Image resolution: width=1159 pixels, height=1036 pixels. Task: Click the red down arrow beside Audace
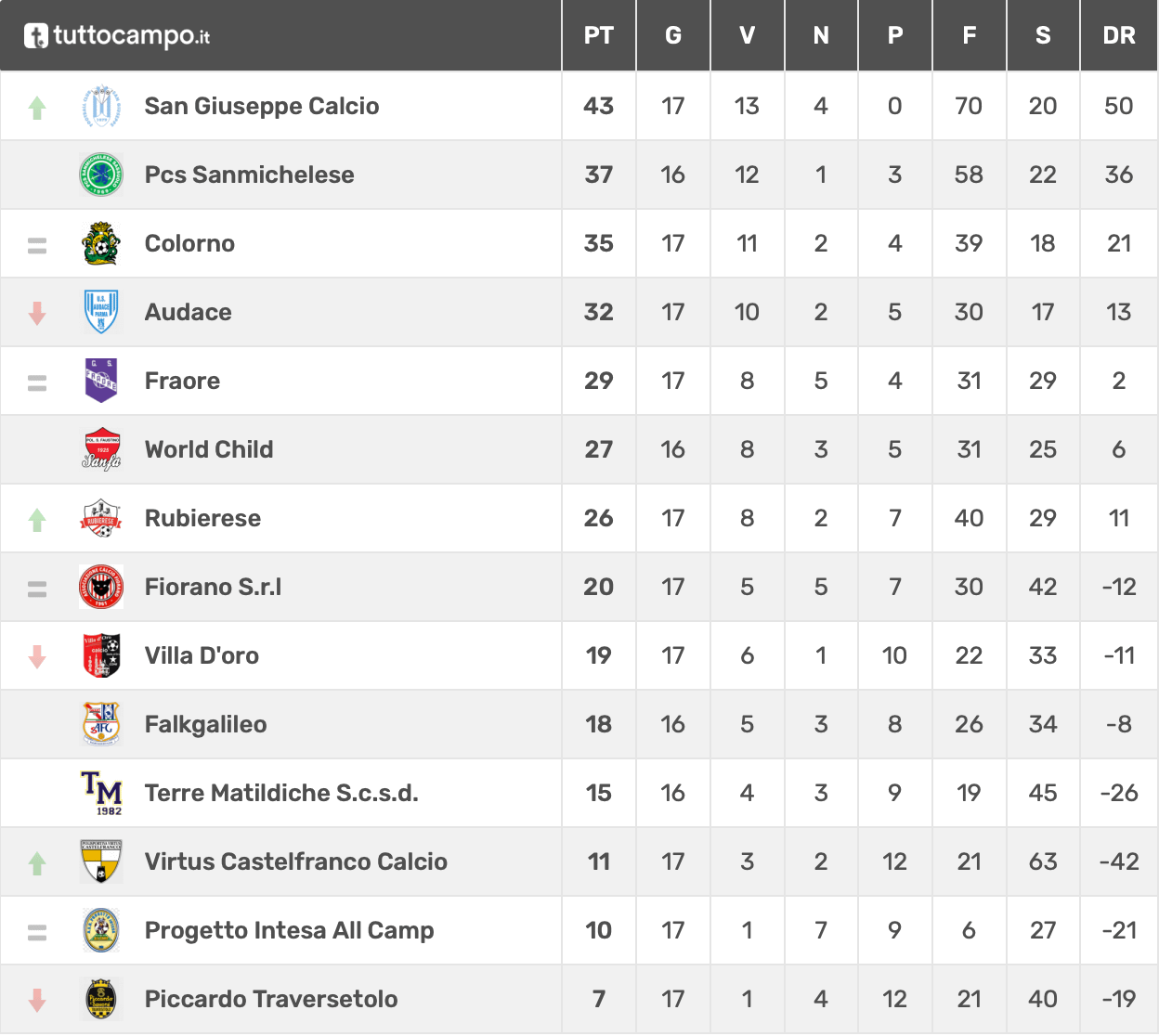tap(37, 314)
